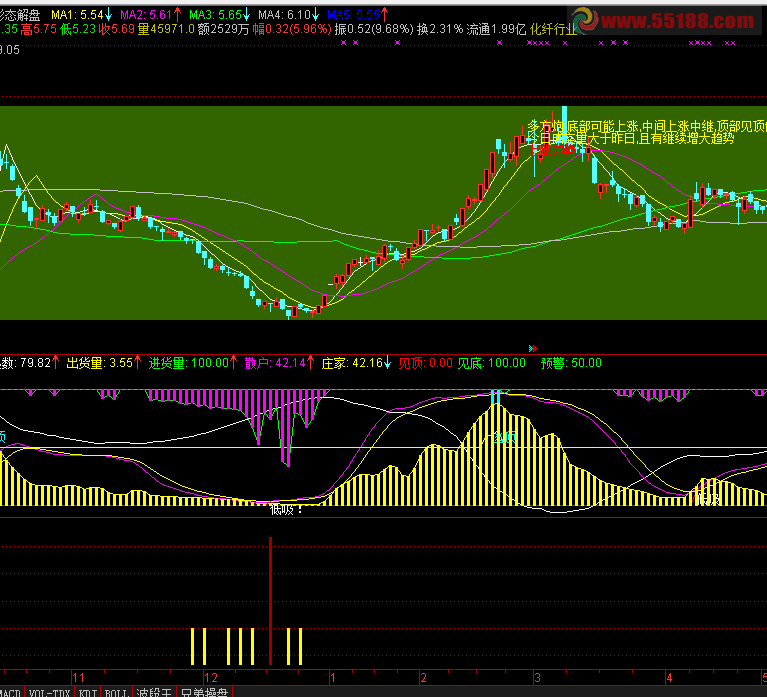
Task: Click the 收5.69 close price readout
Action: (116, 29)
